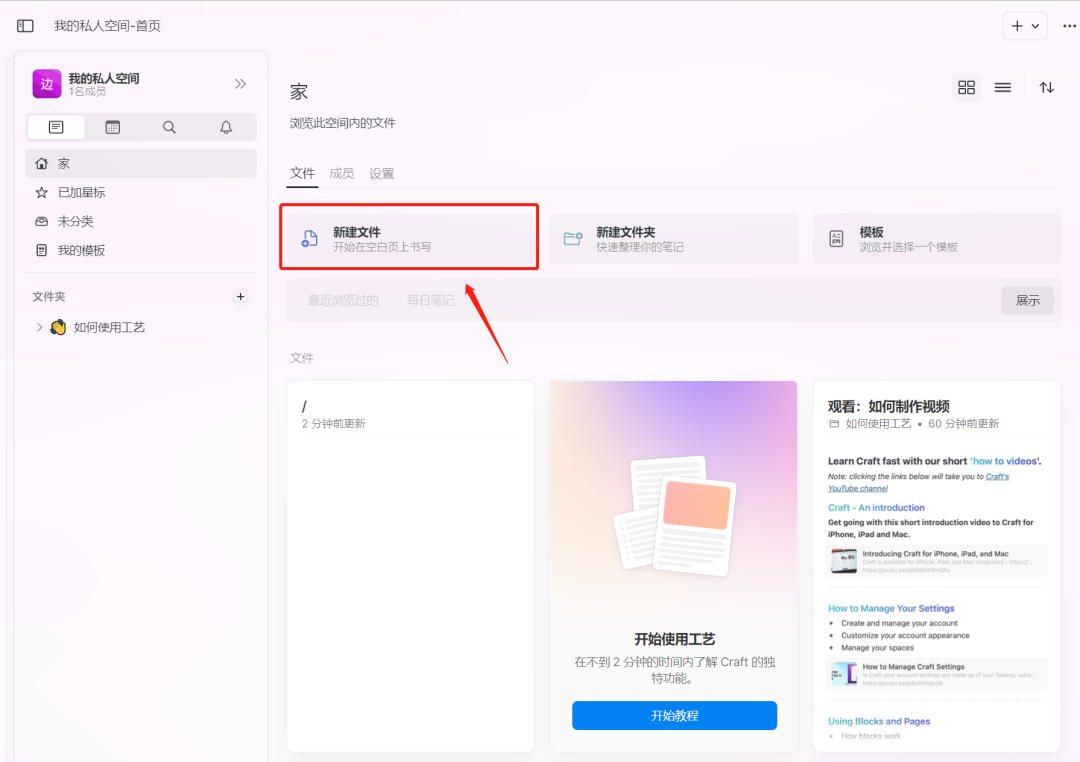Click the new document icon
Viewport: 1080px width, 762px height.
point(310,238)
